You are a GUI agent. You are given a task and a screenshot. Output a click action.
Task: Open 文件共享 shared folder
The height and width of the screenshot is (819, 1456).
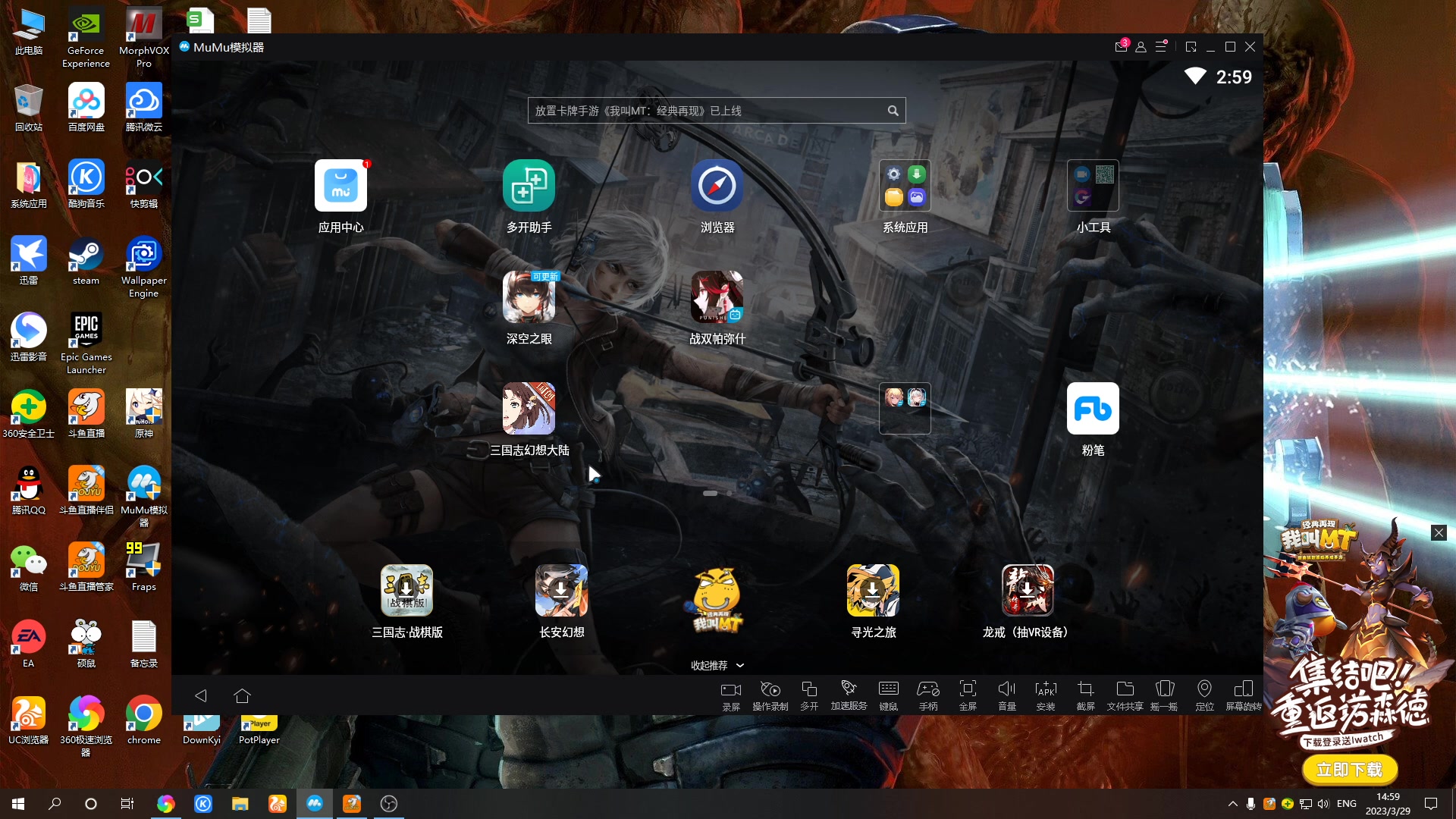pyautogui.click(x=1125, y=695)
